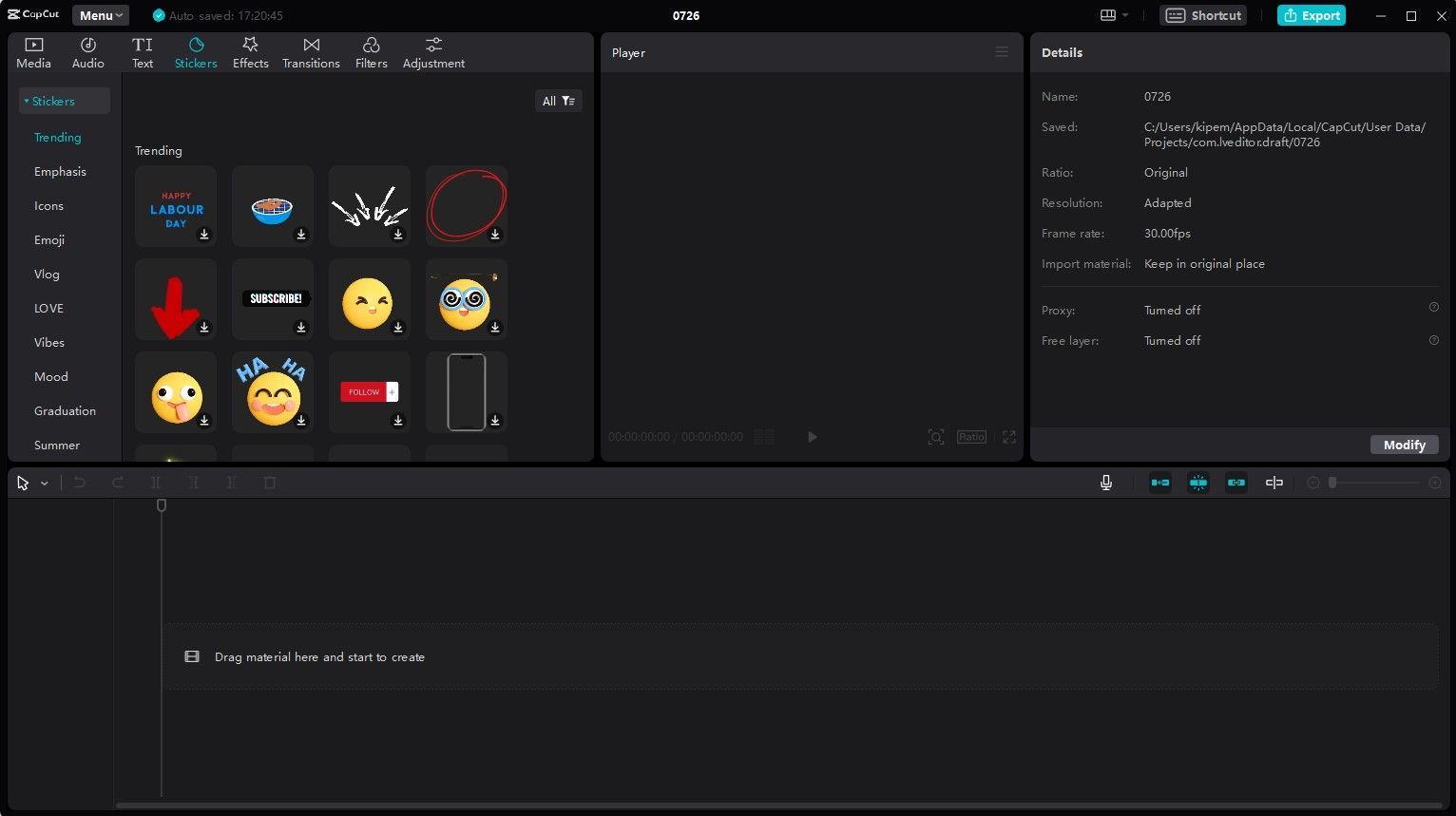This screenshot has width=1456, height=816.
Task: Record a voiceover with the microphone icon
Action: tap(1106, 483)
